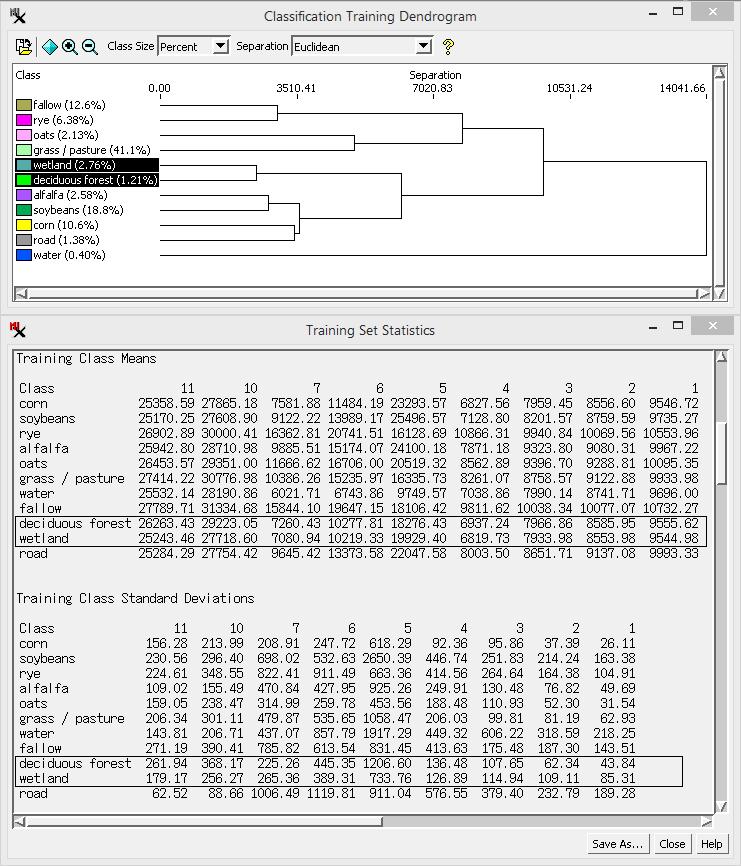Select the water (0.40%) class label

click(x=69, y=255)
